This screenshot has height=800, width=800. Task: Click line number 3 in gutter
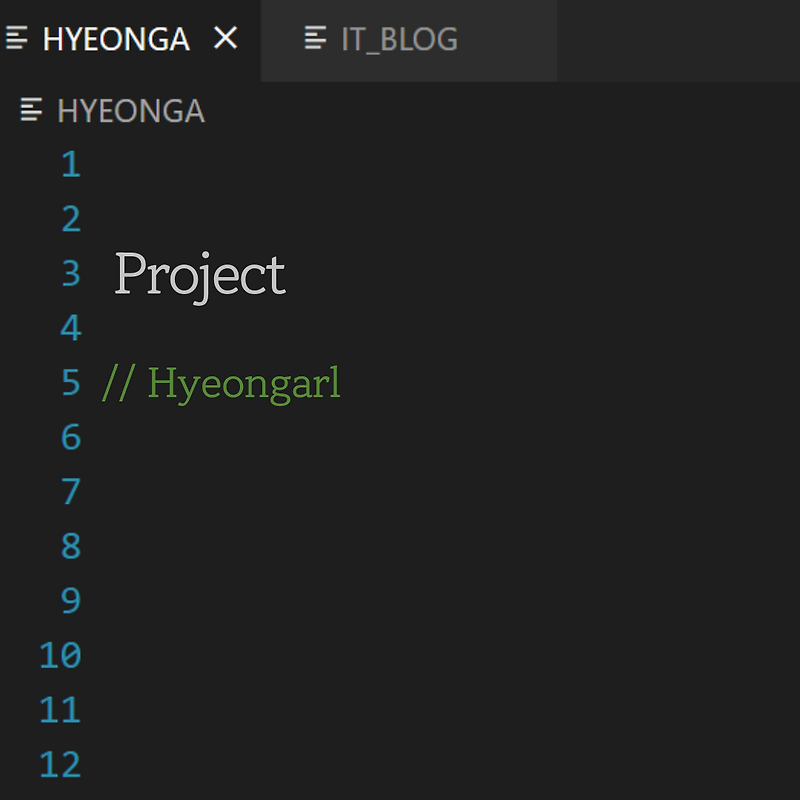point(71,273)
